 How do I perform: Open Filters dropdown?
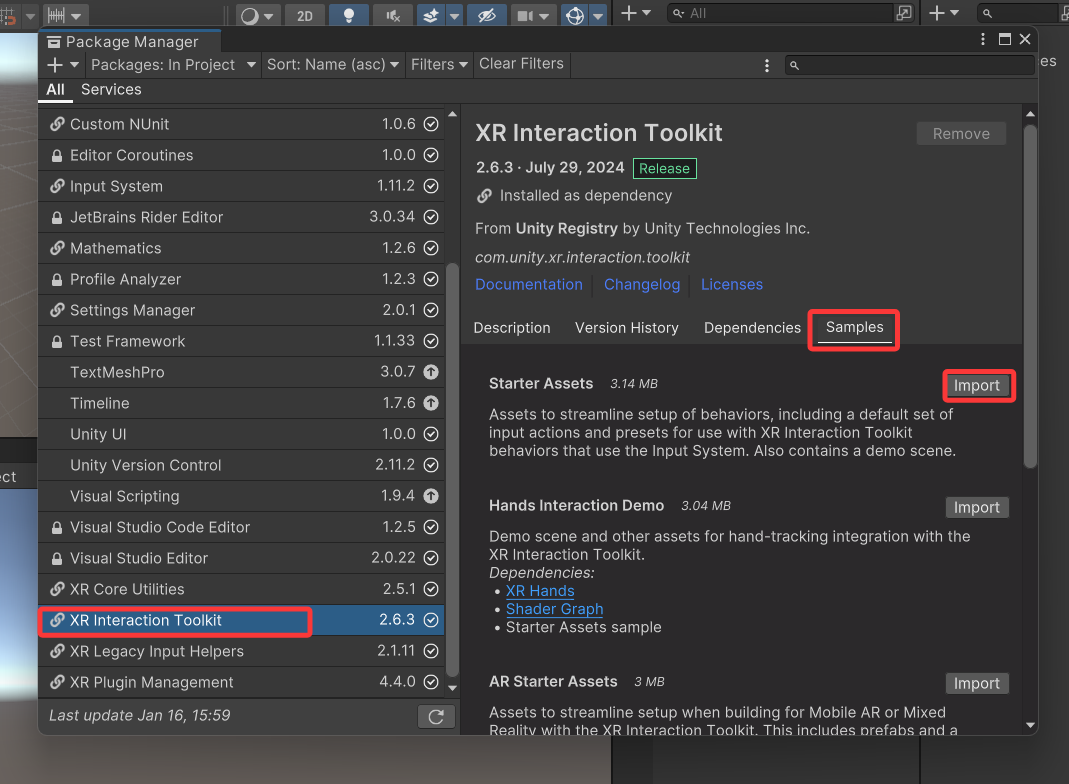(x=439, y=65)
